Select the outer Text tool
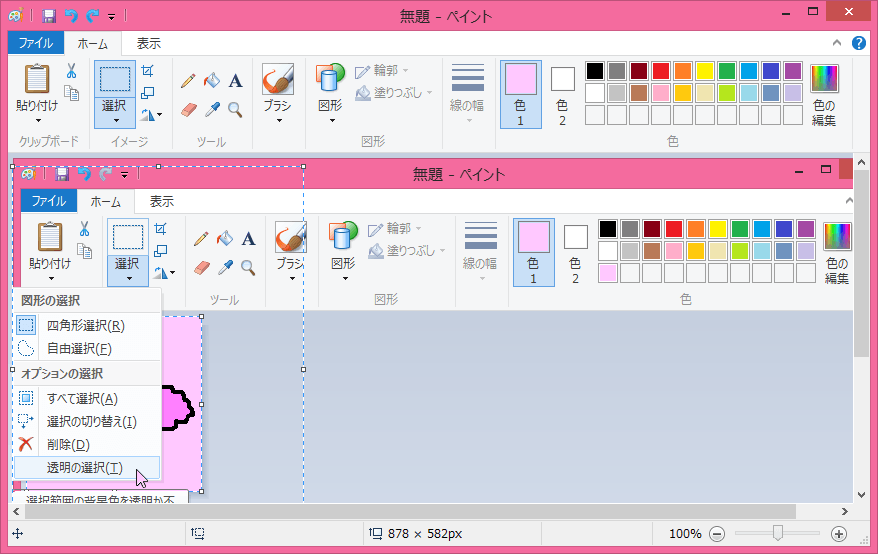The height and width of the screenshot is (554, 878). [236, 81]
